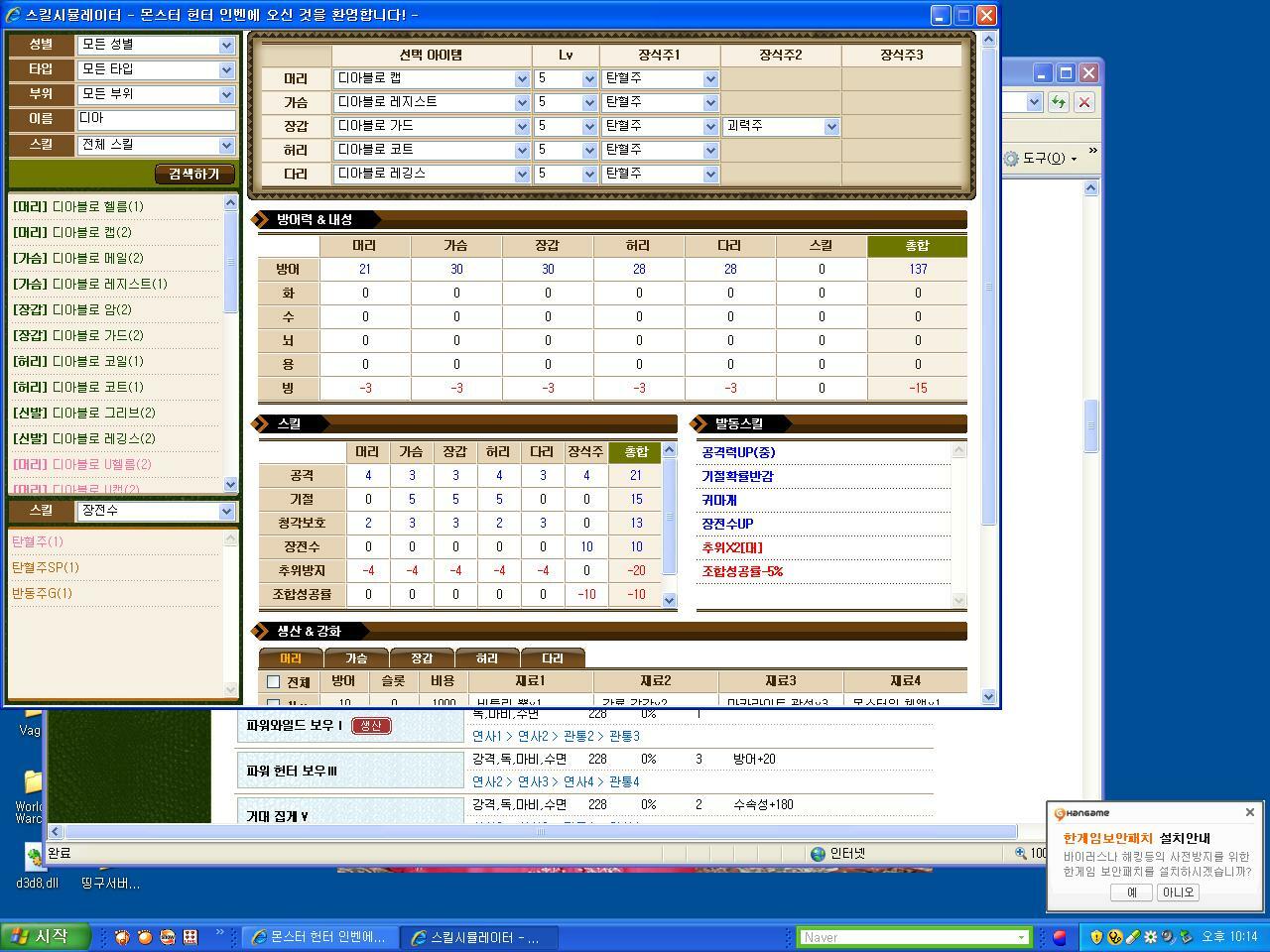
Task: Open the 장갑 장식주2 괴력주 dropdown
Action: 782,126
